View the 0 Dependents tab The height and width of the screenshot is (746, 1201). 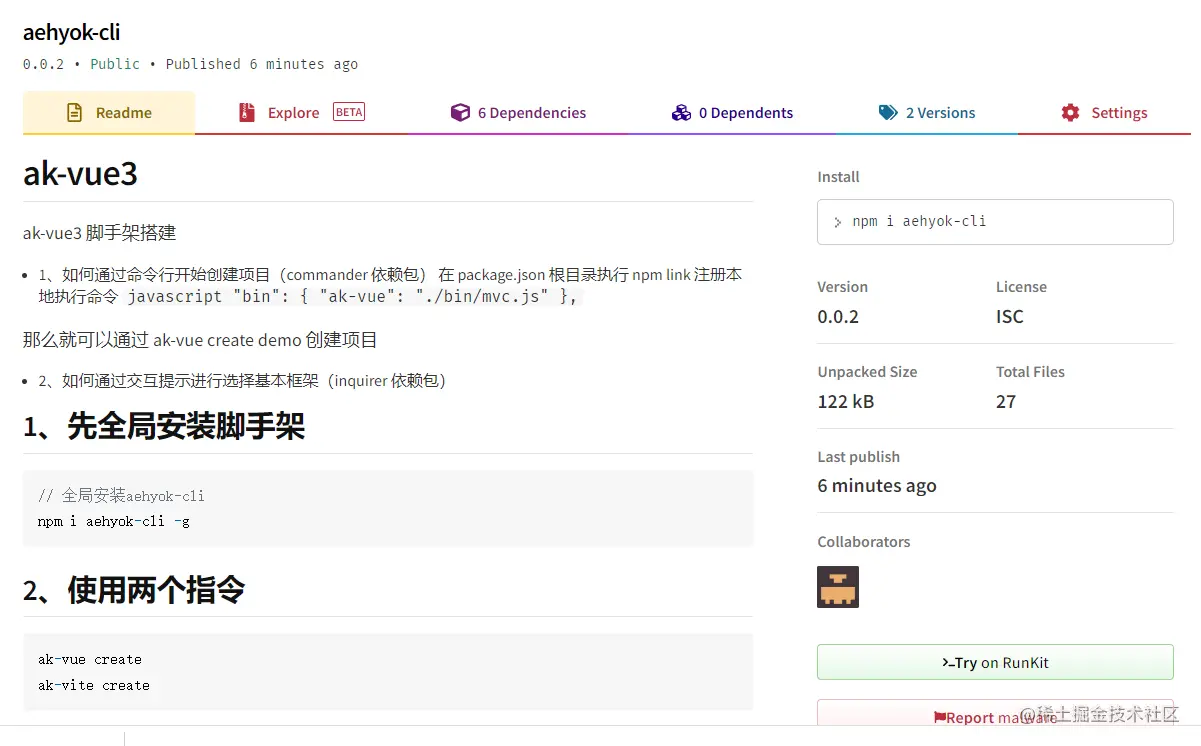pyautogui.click(x=732, y=113)
